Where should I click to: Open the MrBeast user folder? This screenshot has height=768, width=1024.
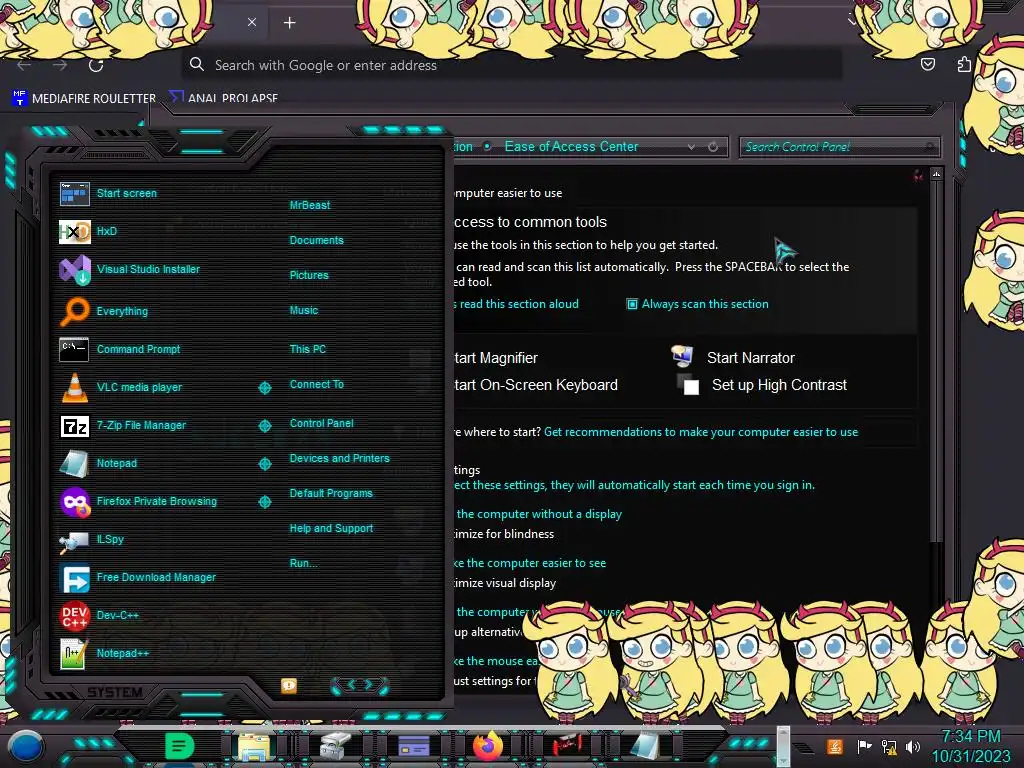tap(310, 205)
